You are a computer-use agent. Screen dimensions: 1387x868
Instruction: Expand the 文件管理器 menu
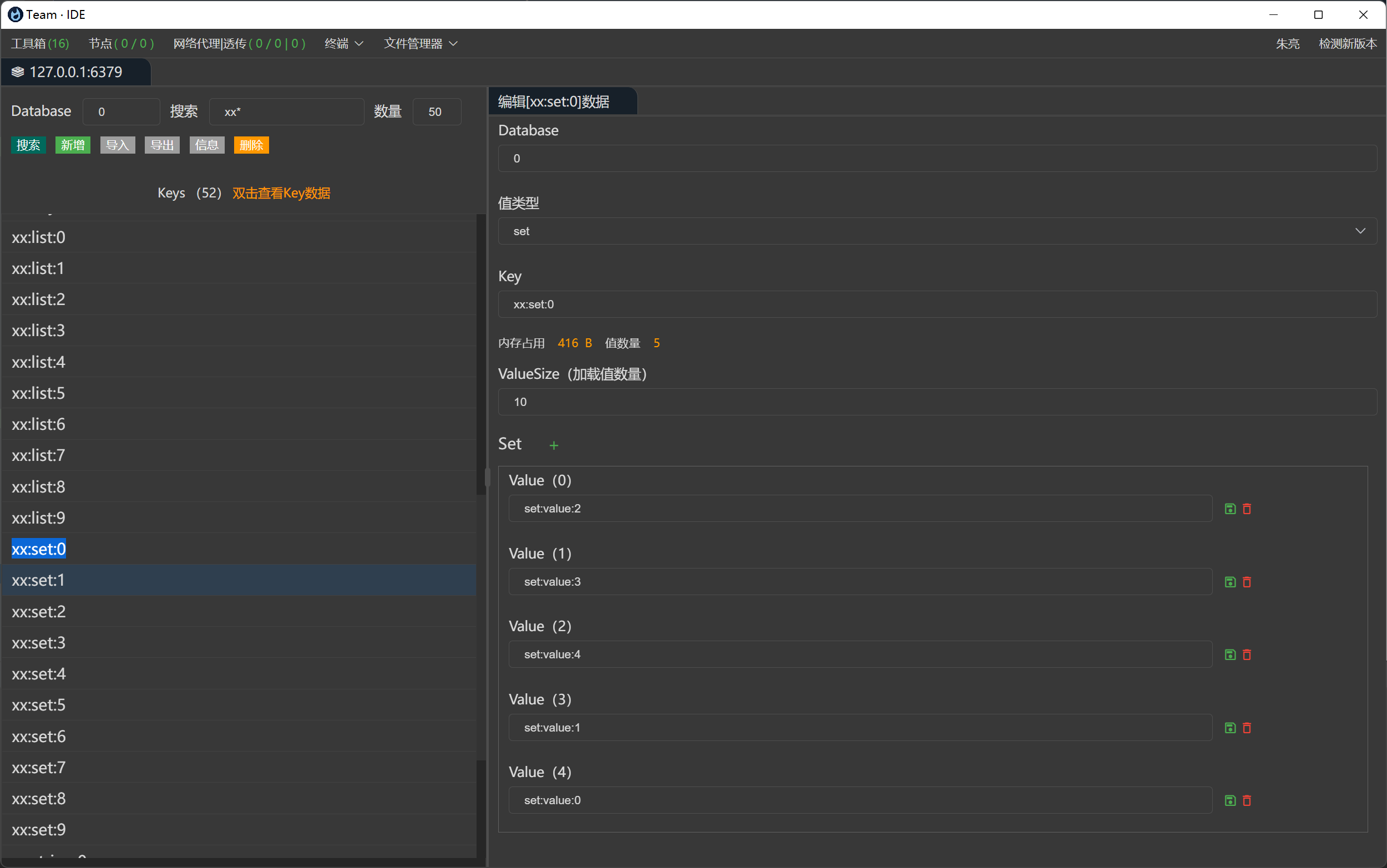click(x=420, y=44)
